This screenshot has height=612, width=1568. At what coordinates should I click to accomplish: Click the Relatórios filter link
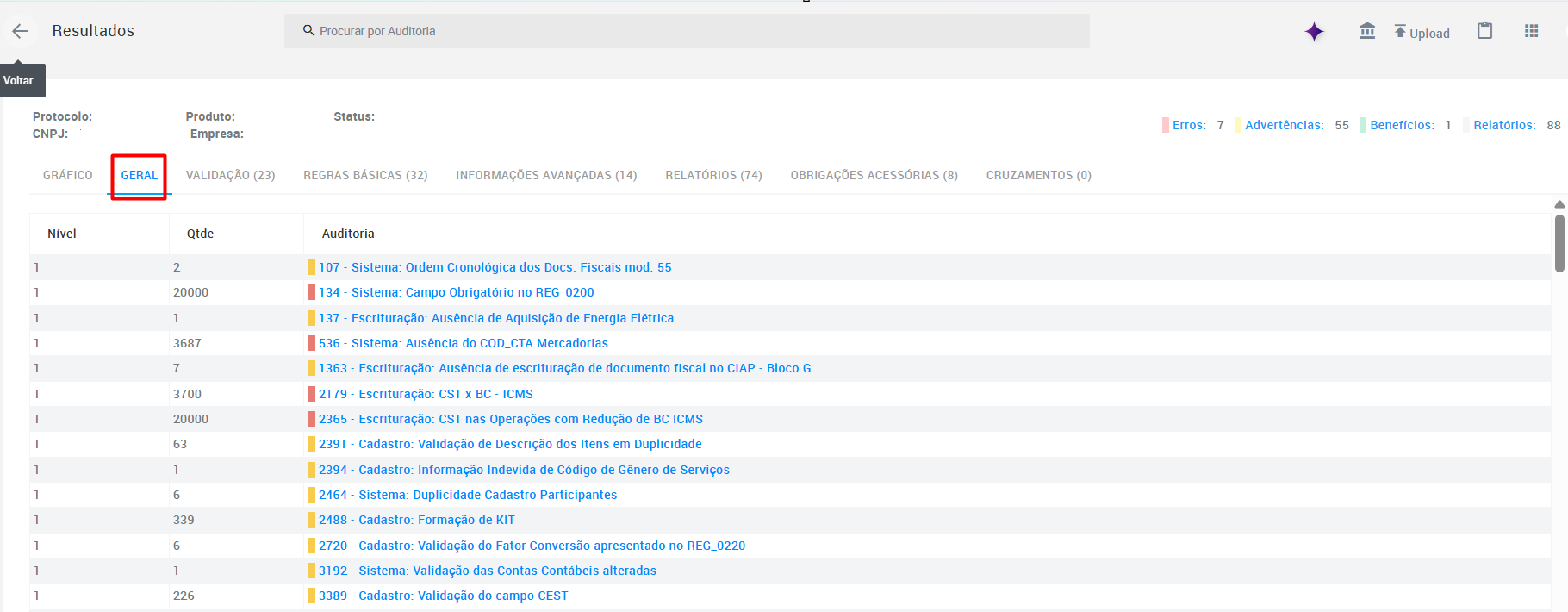coord(1504,125)
